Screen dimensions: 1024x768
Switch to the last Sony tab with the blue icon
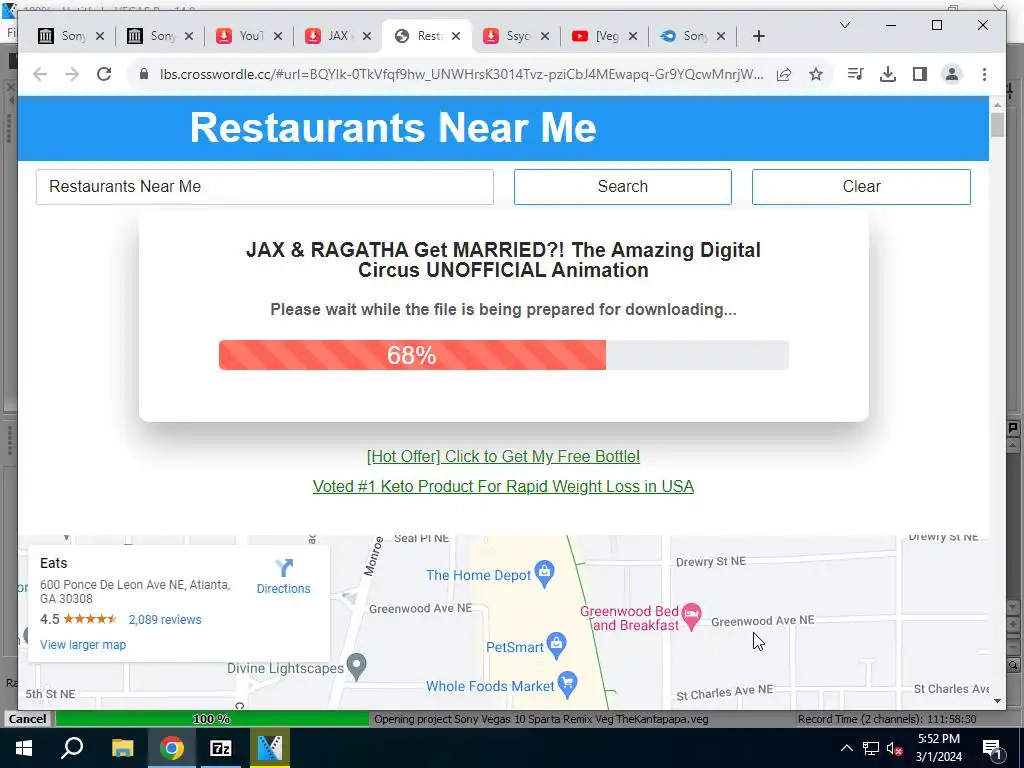click(684, 36)
